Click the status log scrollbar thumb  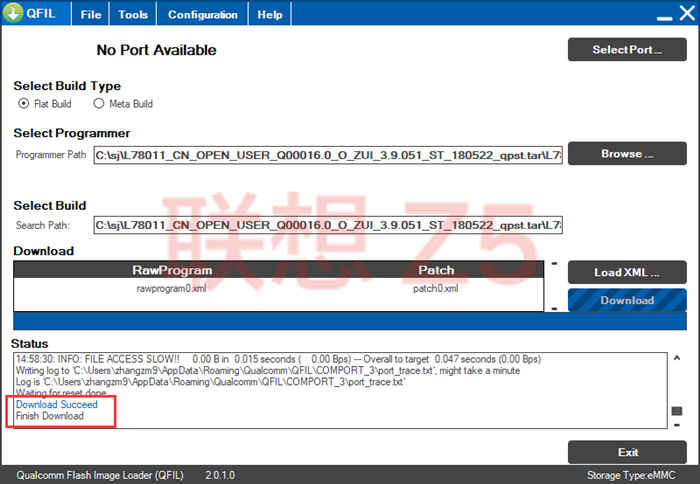(677, 411)
